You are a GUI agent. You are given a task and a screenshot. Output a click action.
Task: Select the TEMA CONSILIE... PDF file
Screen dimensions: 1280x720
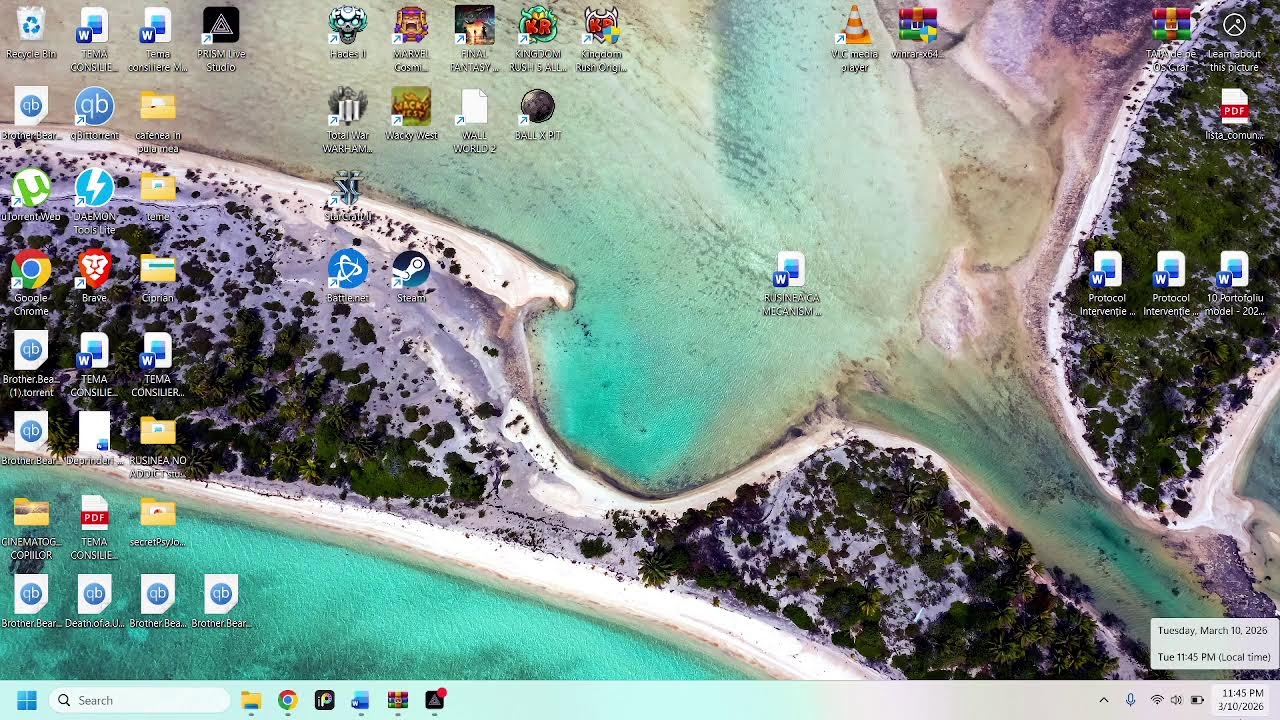pyautogui.click(x=95, y=527)
